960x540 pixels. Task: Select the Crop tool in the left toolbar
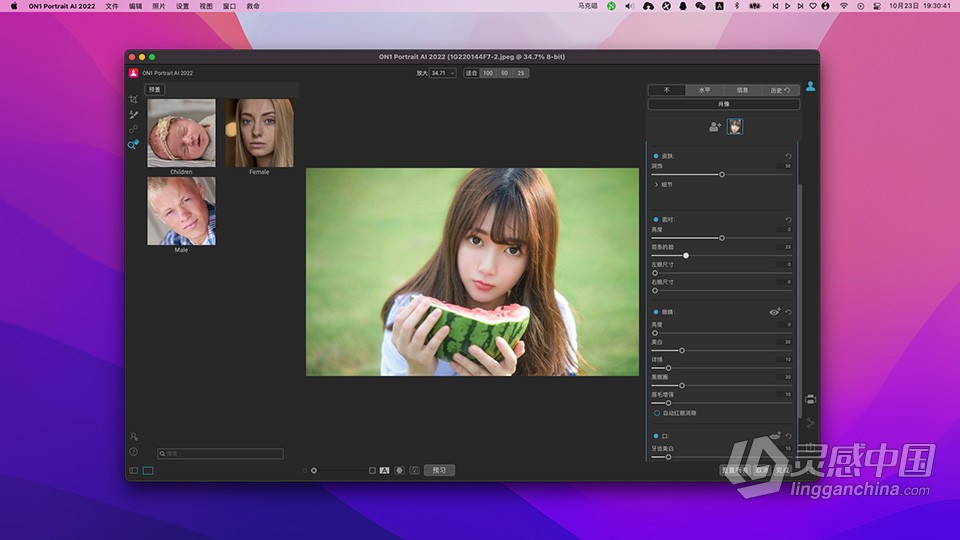[133, 99]
